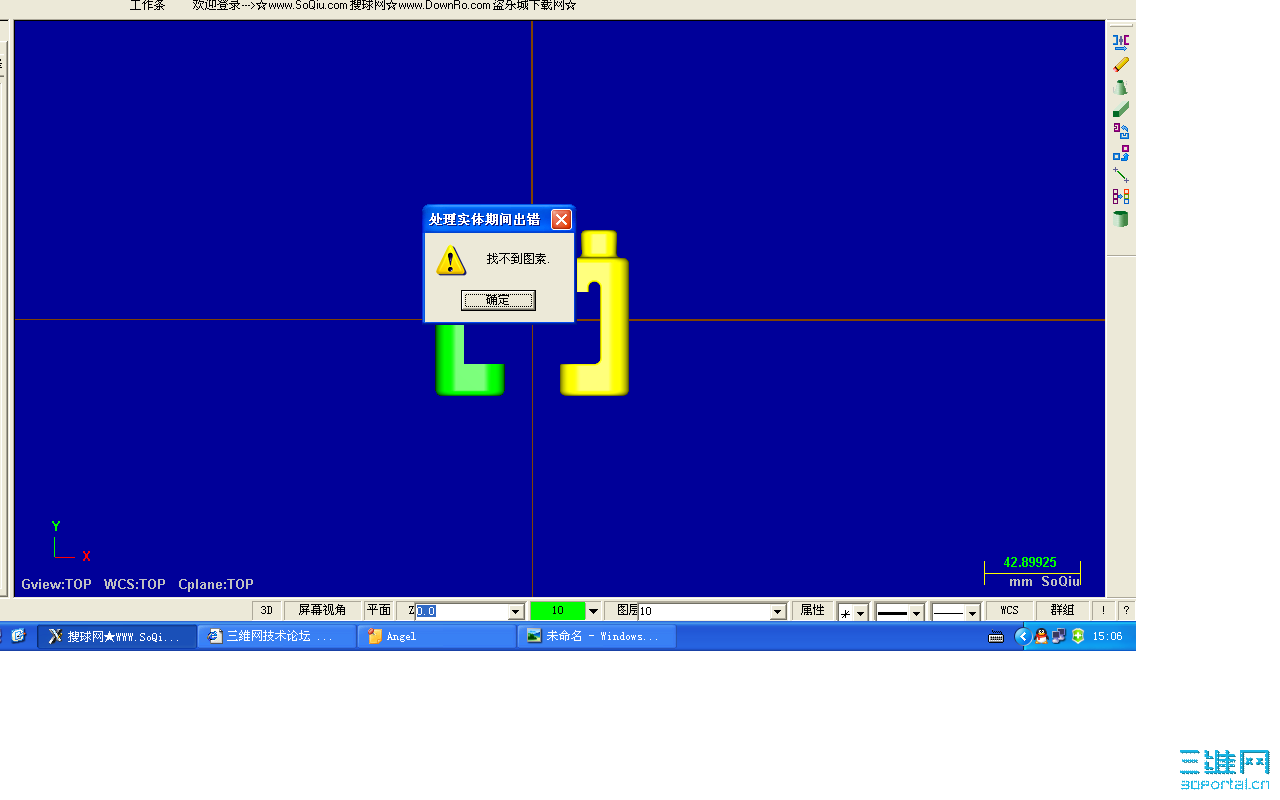Expand the 图层 level dropdown arrow
The height and width of the screenshot is (800, 1280).
pyautogui.click(x=778, y=611)
